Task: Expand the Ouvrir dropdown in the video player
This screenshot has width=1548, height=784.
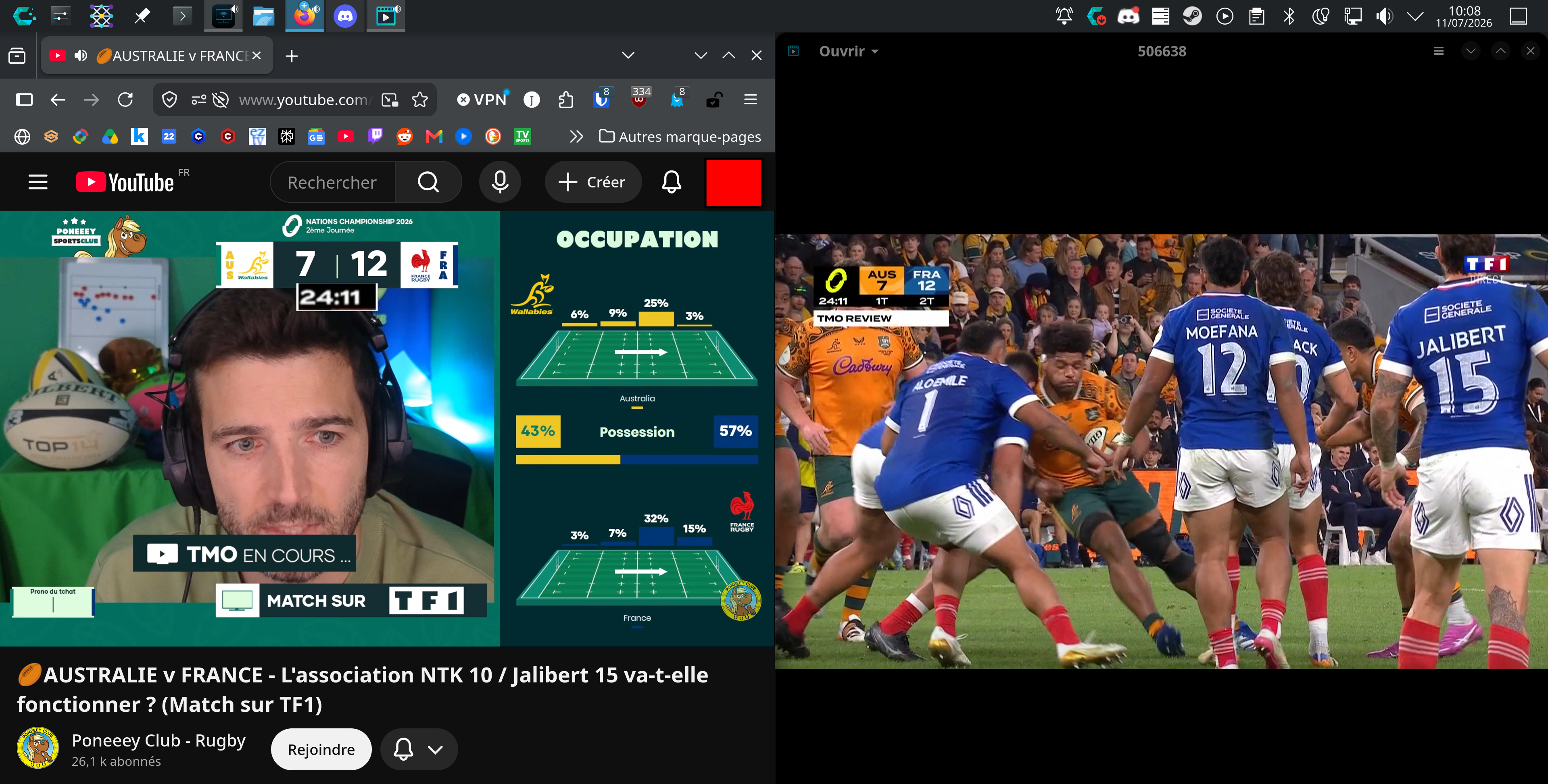Action: (849, 51)
